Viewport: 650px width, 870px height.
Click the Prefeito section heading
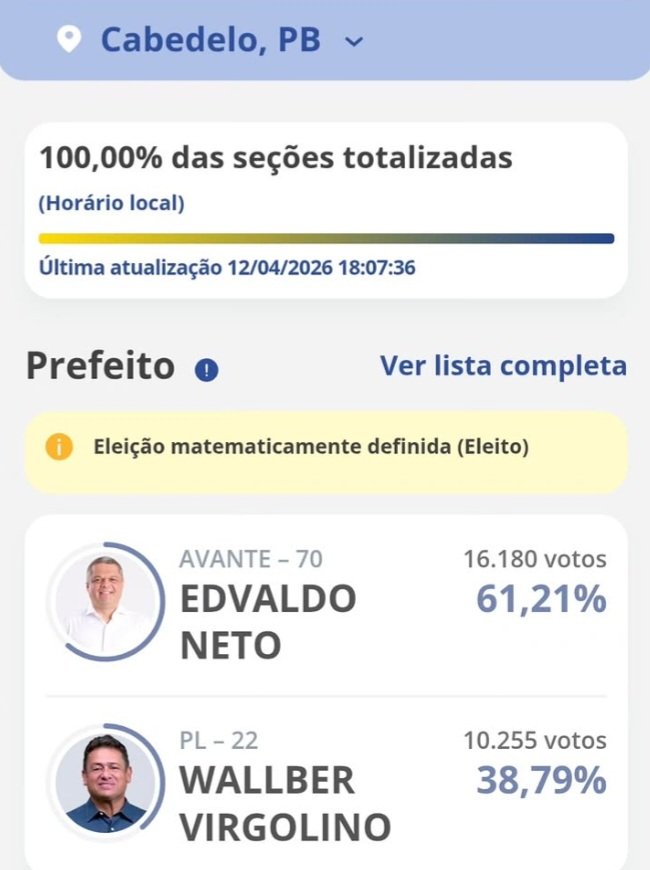point(100,366)
